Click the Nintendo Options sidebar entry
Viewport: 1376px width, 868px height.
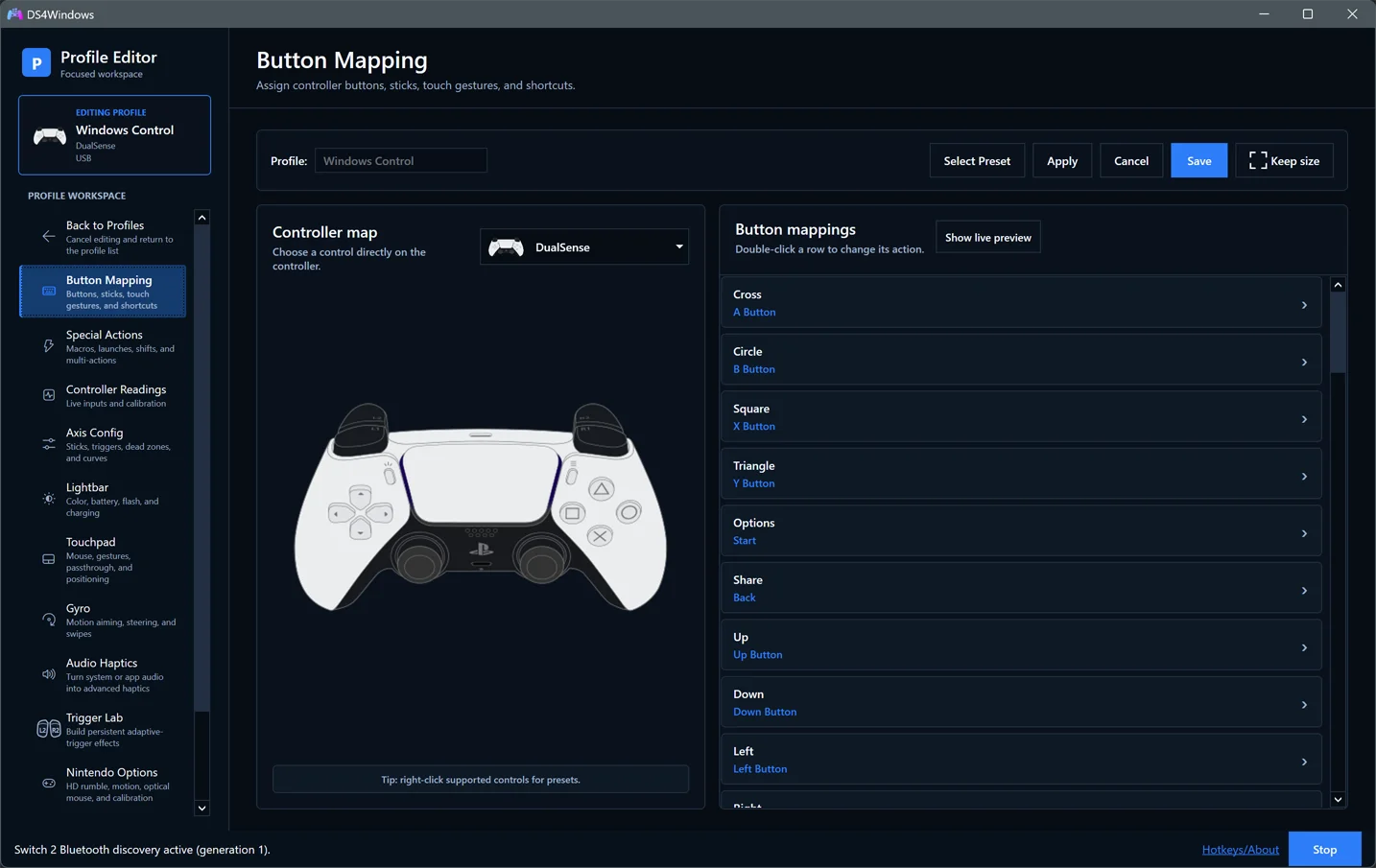click(x=103, y=784)
